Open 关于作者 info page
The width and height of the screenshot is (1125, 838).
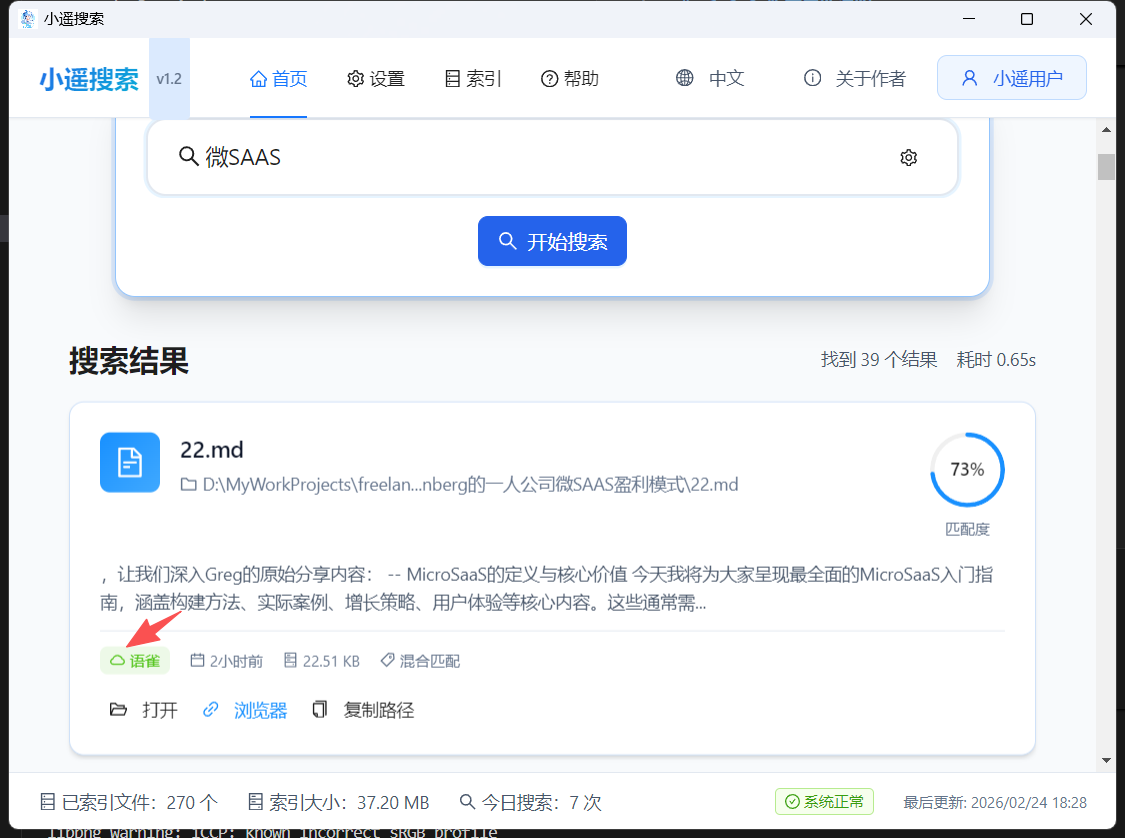point(855,79)
